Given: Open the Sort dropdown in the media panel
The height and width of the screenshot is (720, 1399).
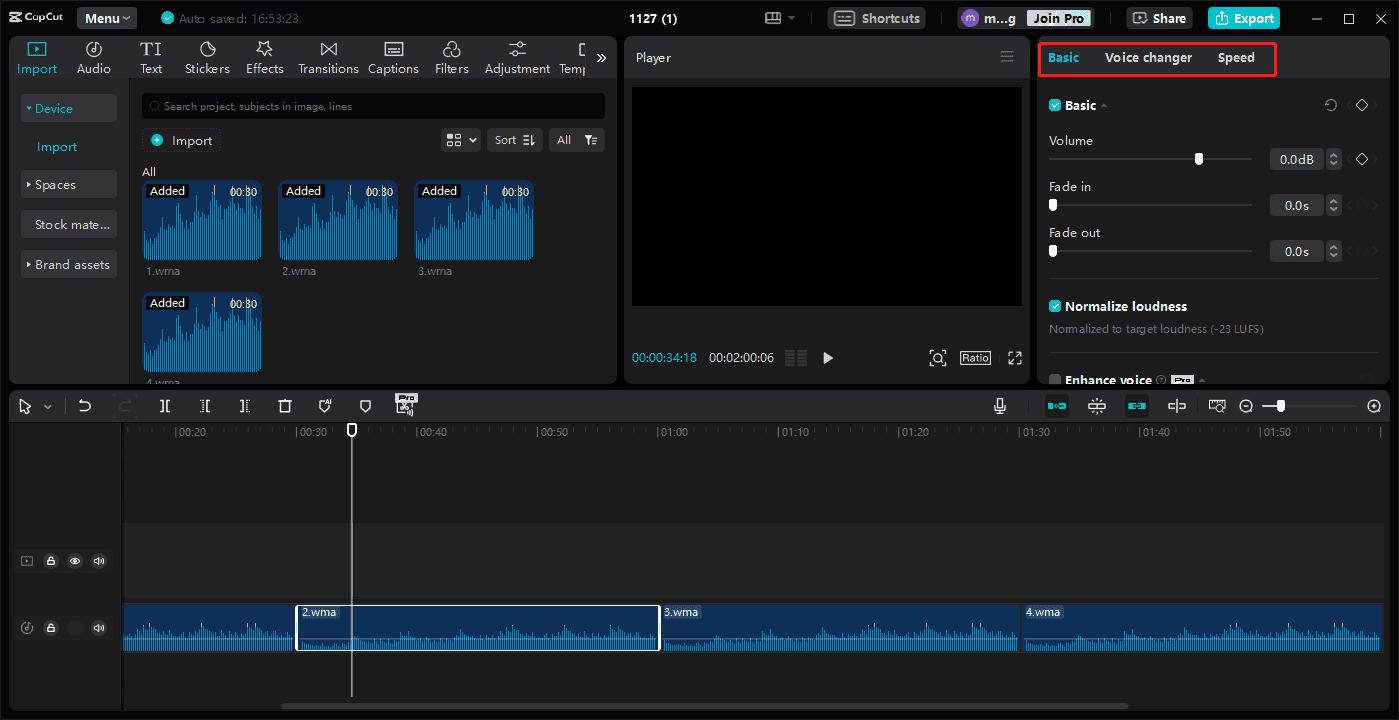Looking at the screenshot, I should (x=514, y=140).
